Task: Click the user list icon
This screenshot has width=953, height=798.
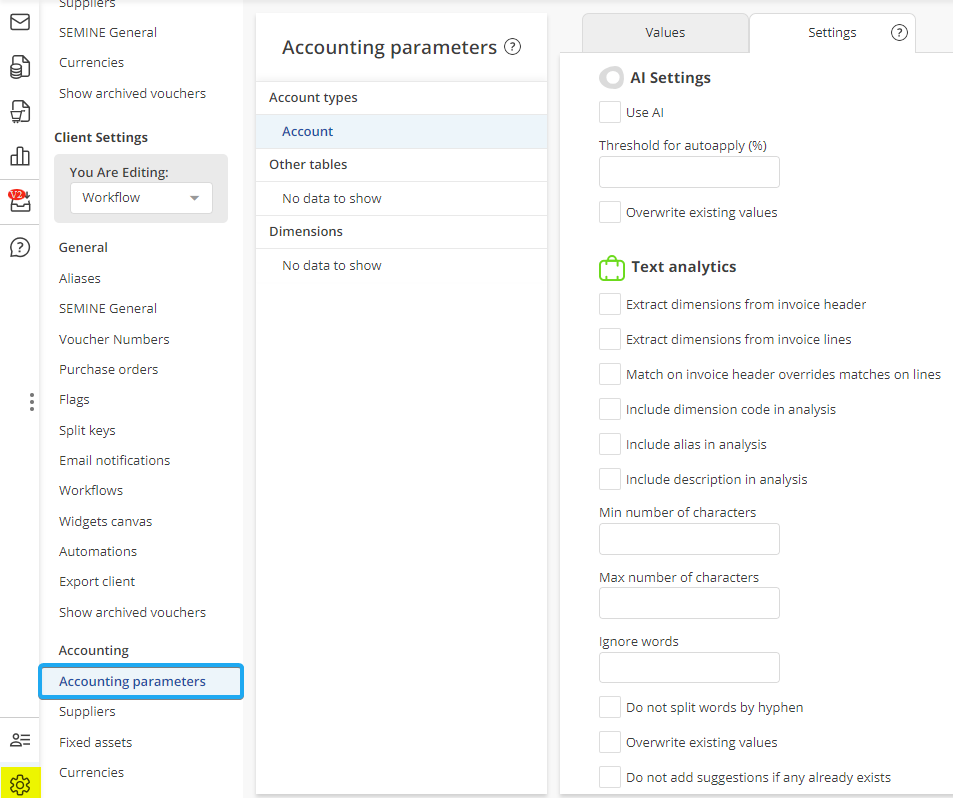Action: click(x=20, y=740)
